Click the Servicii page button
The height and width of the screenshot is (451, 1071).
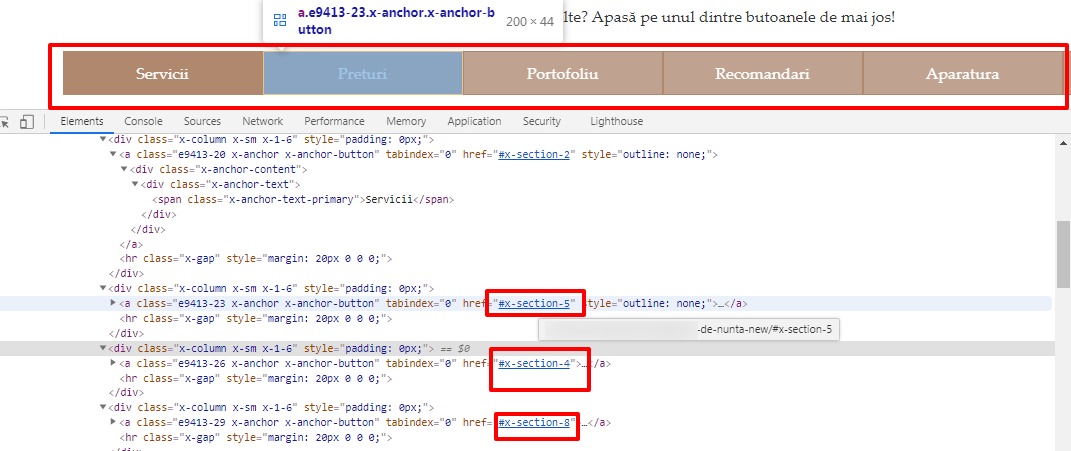coord(163,73)
